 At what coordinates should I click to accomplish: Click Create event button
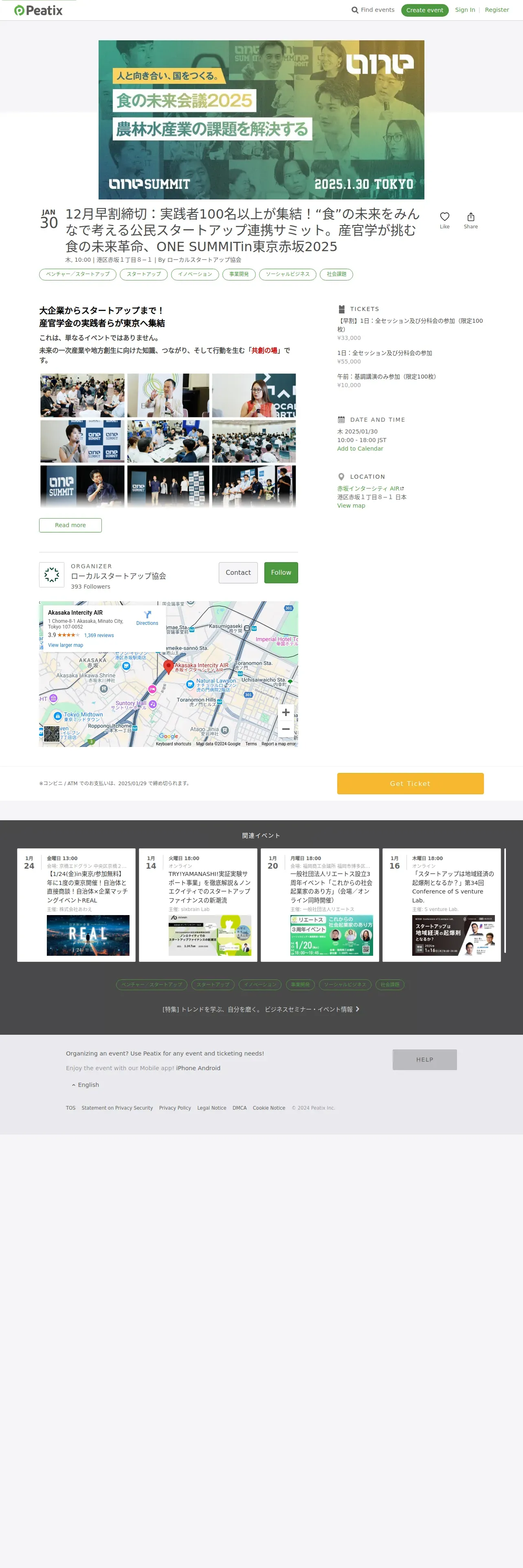425,10
